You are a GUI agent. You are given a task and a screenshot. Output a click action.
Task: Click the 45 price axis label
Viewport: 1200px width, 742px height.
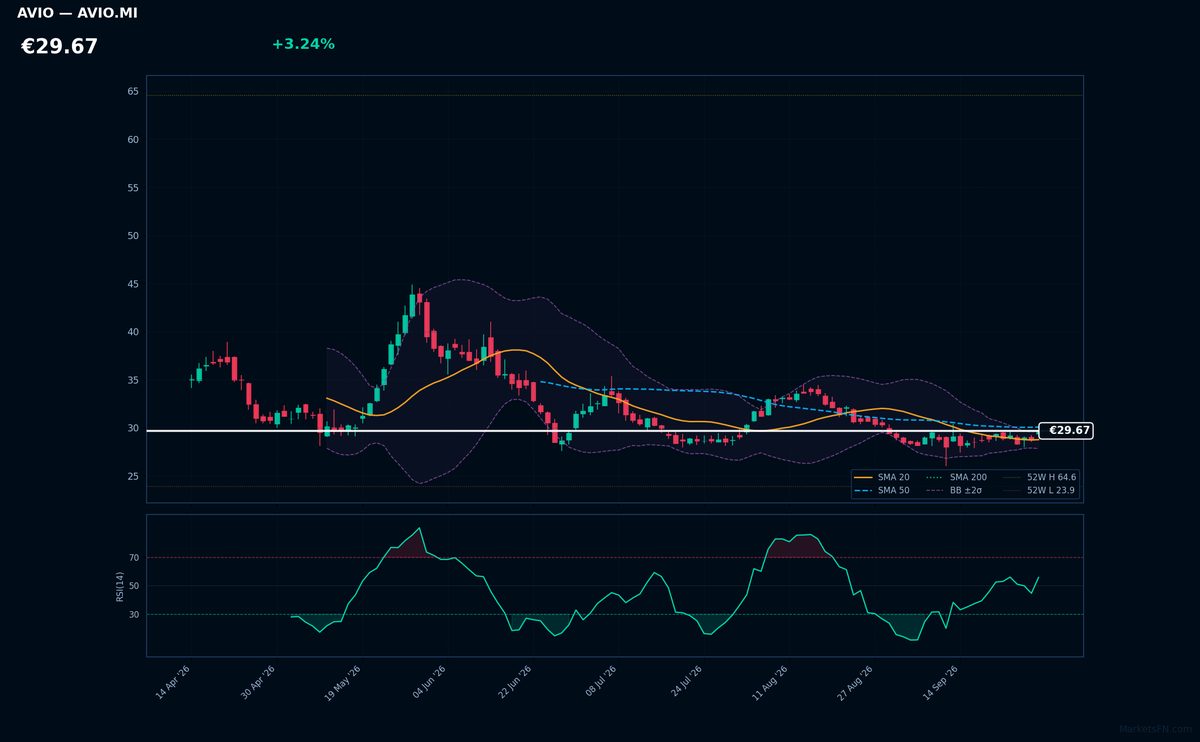(x=133, y=284)
